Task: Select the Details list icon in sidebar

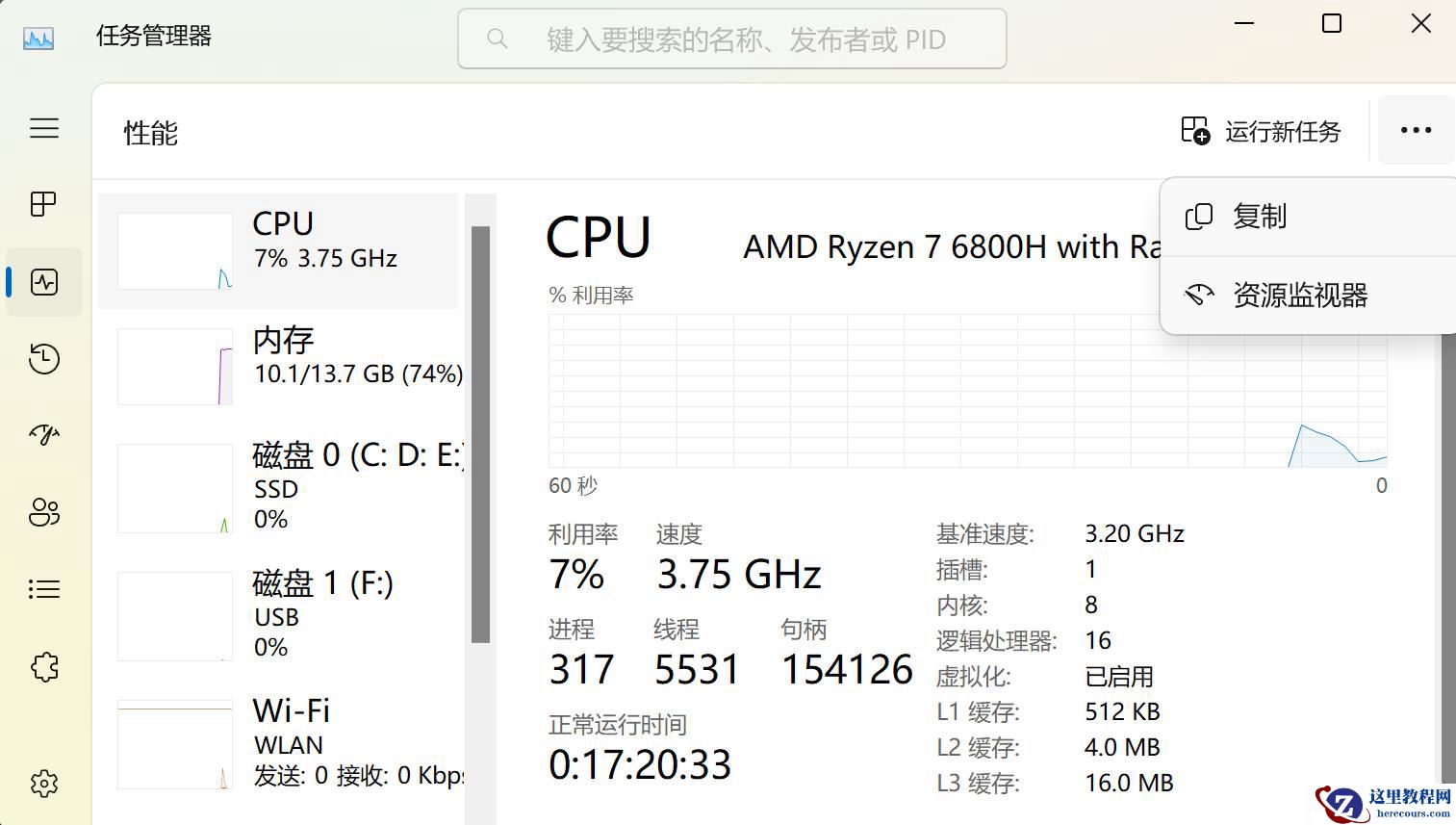Action: coord(43,589)
